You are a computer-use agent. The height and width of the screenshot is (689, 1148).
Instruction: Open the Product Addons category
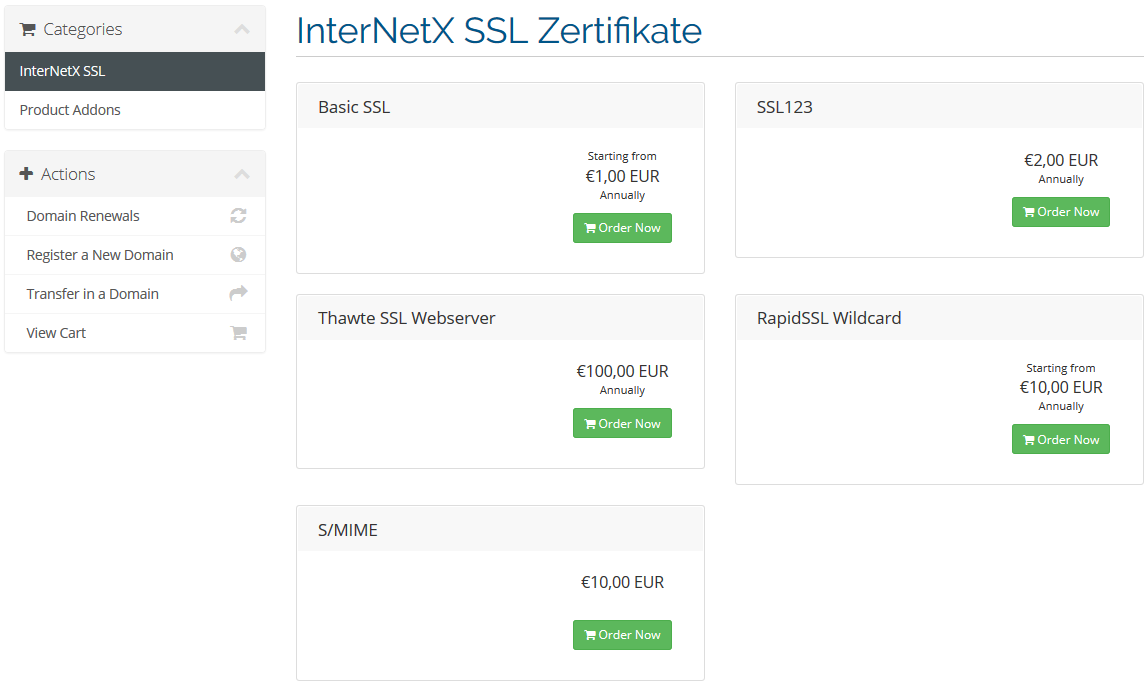[x=135, y=110]
